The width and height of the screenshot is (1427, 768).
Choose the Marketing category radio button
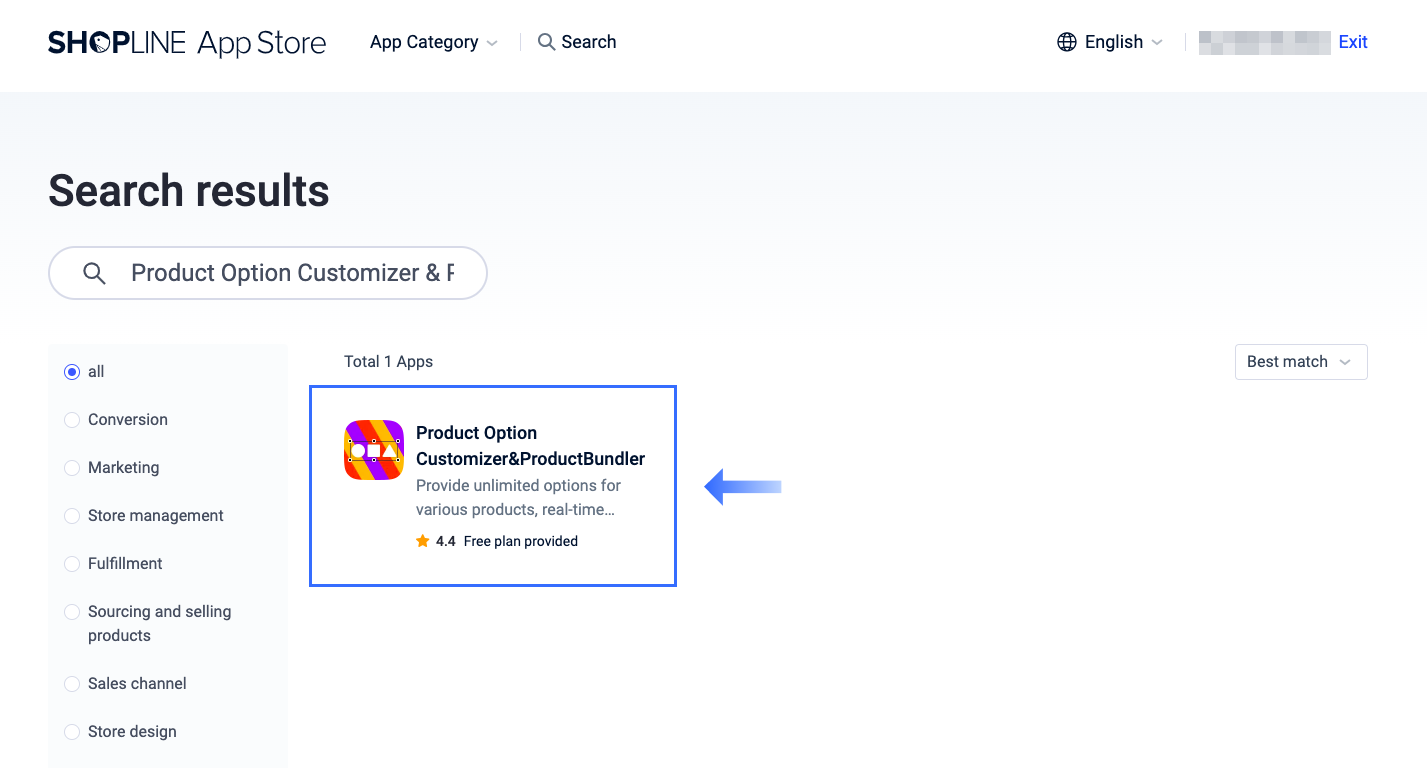[x=71, y=467]
